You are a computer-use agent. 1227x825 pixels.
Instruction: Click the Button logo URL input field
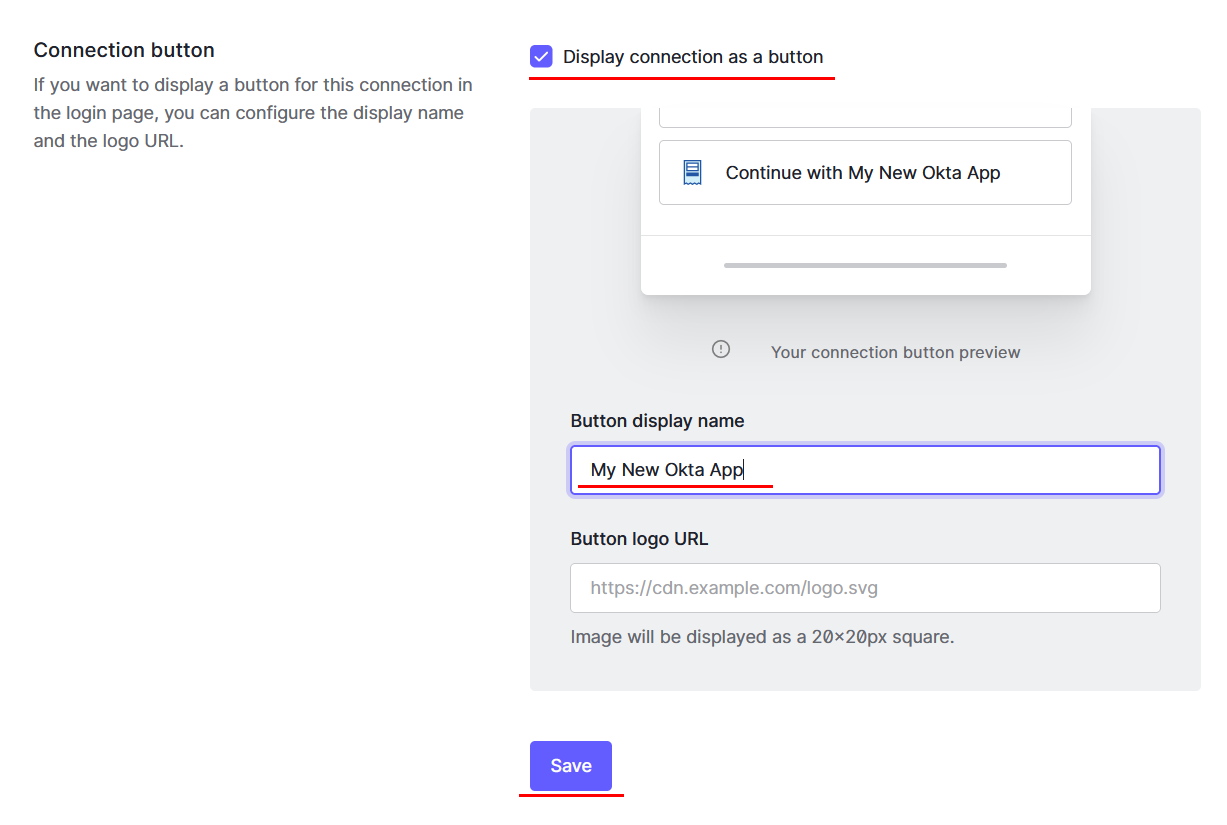(x=865, y=588)
